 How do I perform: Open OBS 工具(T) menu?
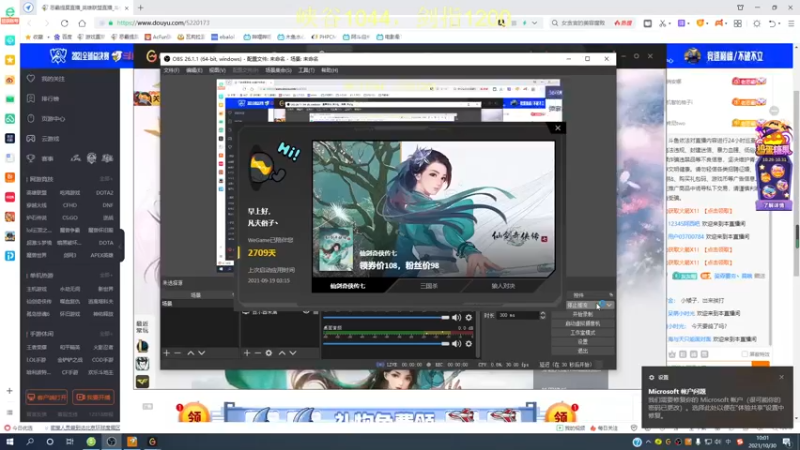pyautogui.click(x=306, y=70)
